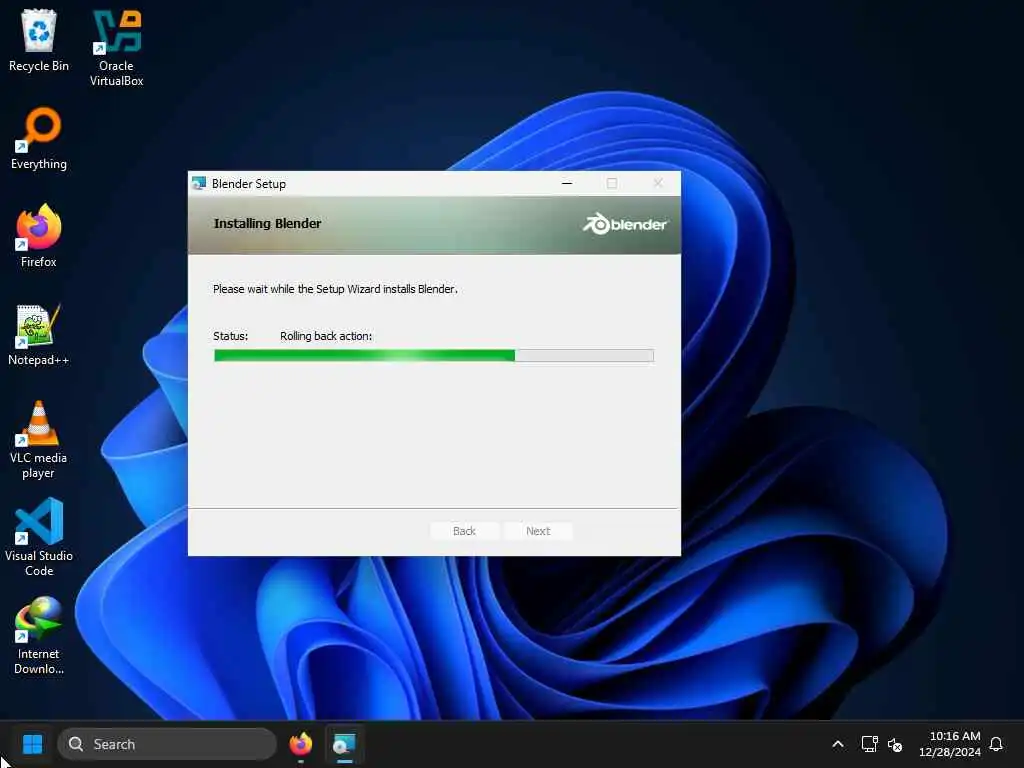
Task: Select the Notepad++ desktop shortcut
Action: point(39,335)
